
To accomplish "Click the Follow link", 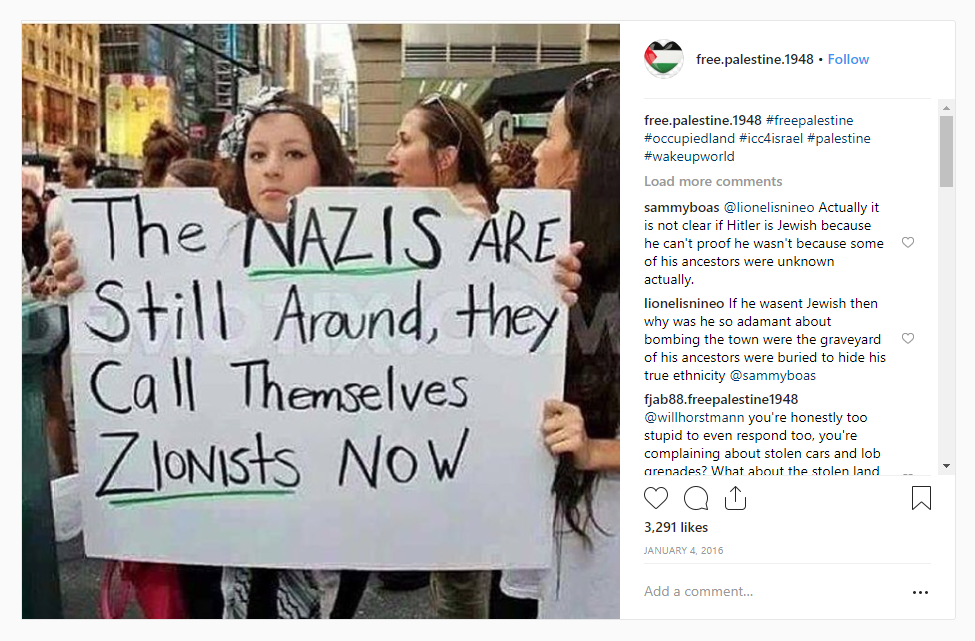I will 848,59.
